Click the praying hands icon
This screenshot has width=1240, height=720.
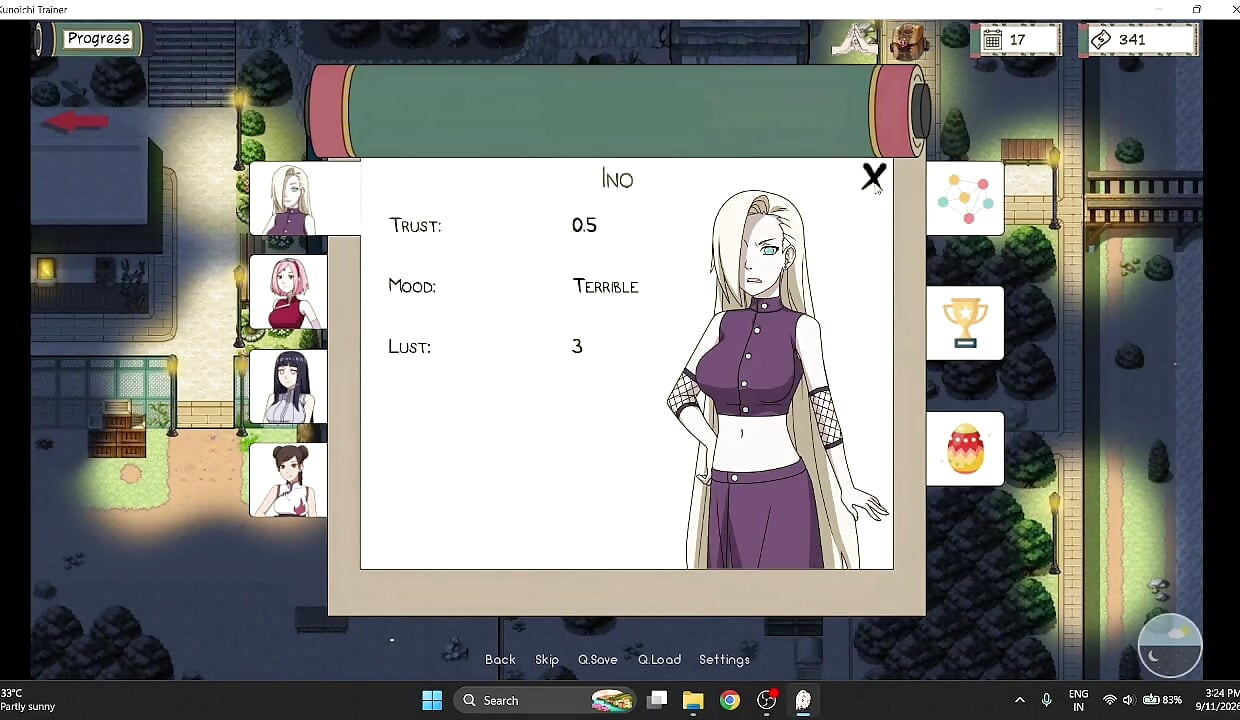(x=856, y=40)
